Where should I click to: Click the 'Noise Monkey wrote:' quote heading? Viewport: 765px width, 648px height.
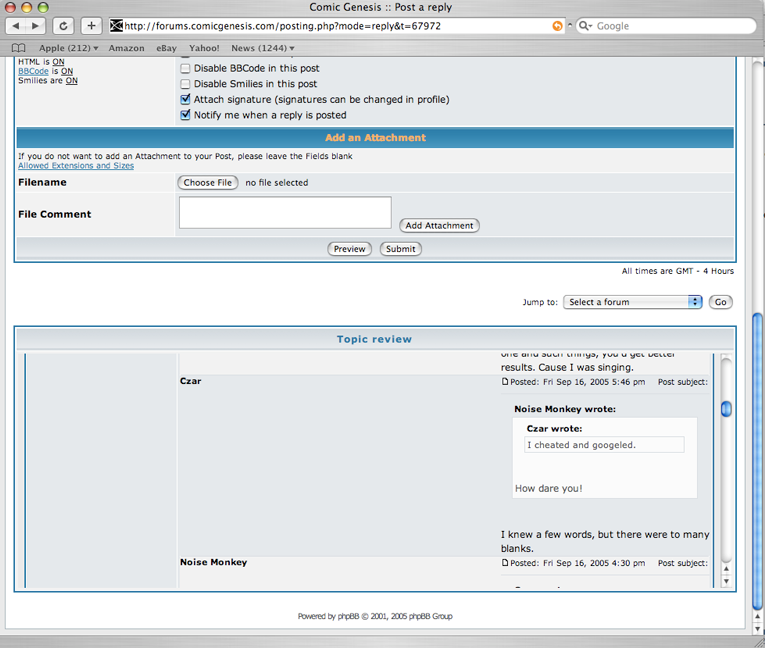[x=565, y=409]
